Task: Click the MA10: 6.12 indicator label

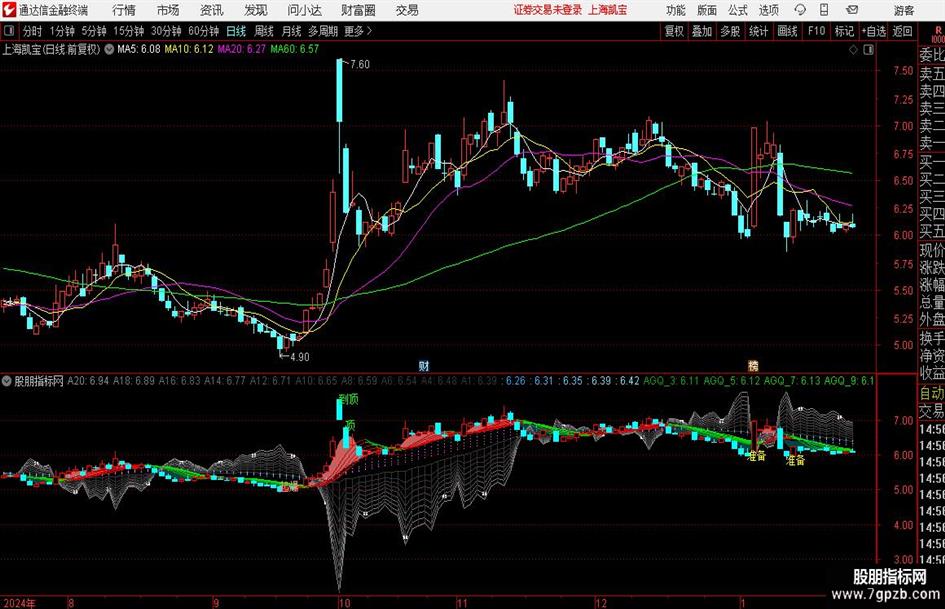Action: pyautogui.click(x=189, y=49)
